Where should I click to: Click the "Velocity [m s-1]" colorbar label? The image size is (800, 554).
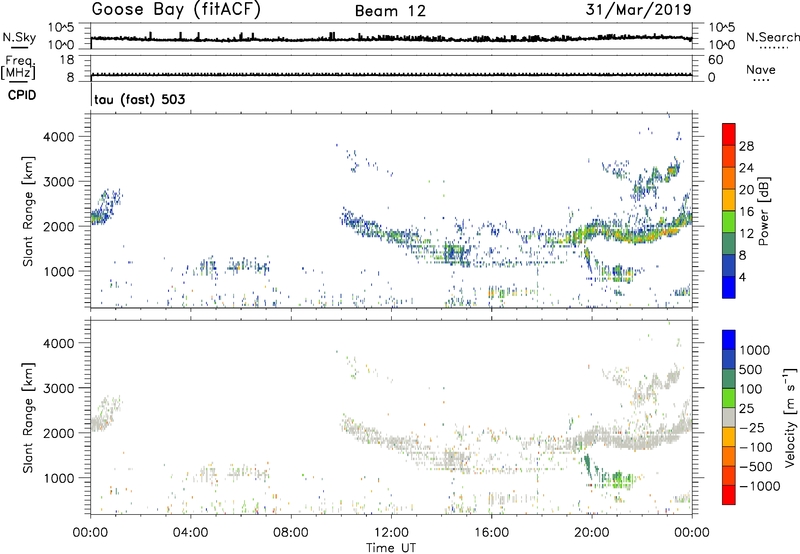click(x=790, y=417)
